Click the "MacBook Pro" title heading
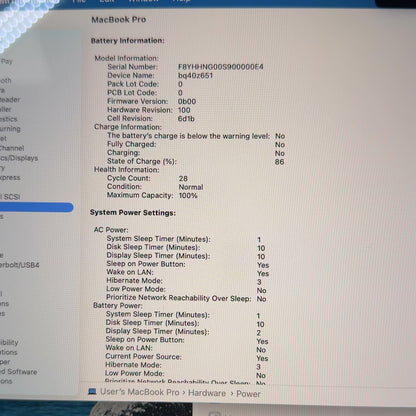The width and height of the screenshot is (416, 416). 119,20
